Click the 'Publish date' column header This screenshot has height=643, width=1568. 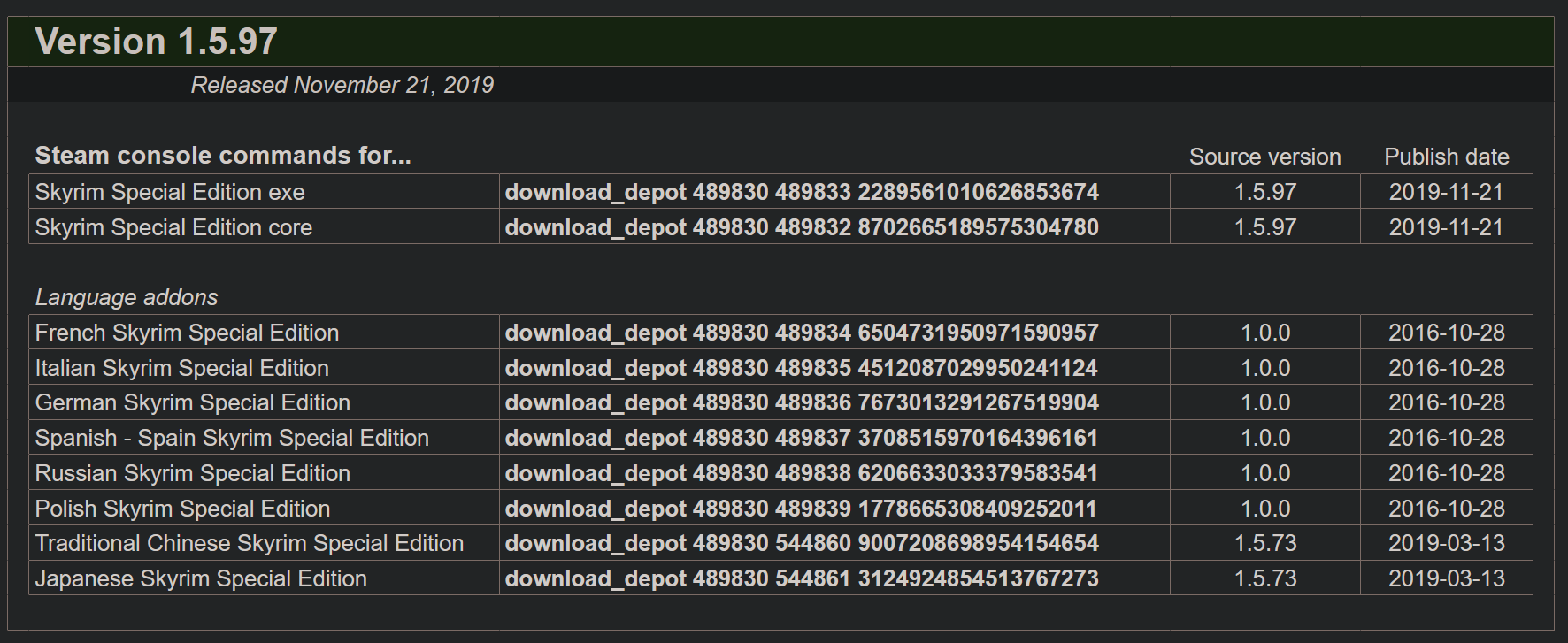click(x=1447, y=157)
